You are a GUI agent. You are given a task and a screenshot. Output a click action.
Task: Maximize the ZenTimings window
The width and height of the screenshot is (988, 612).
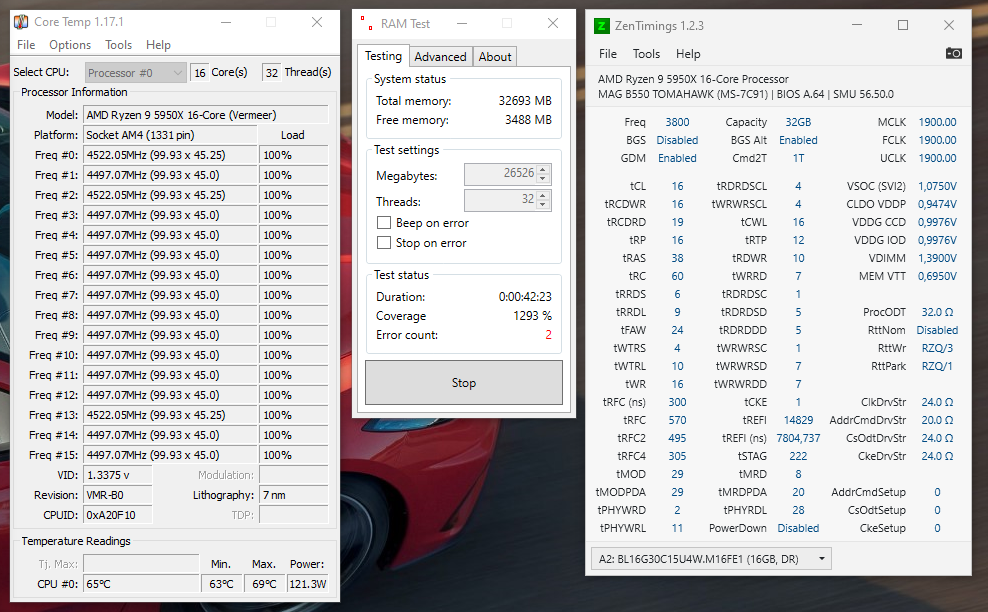coord(903,25)
